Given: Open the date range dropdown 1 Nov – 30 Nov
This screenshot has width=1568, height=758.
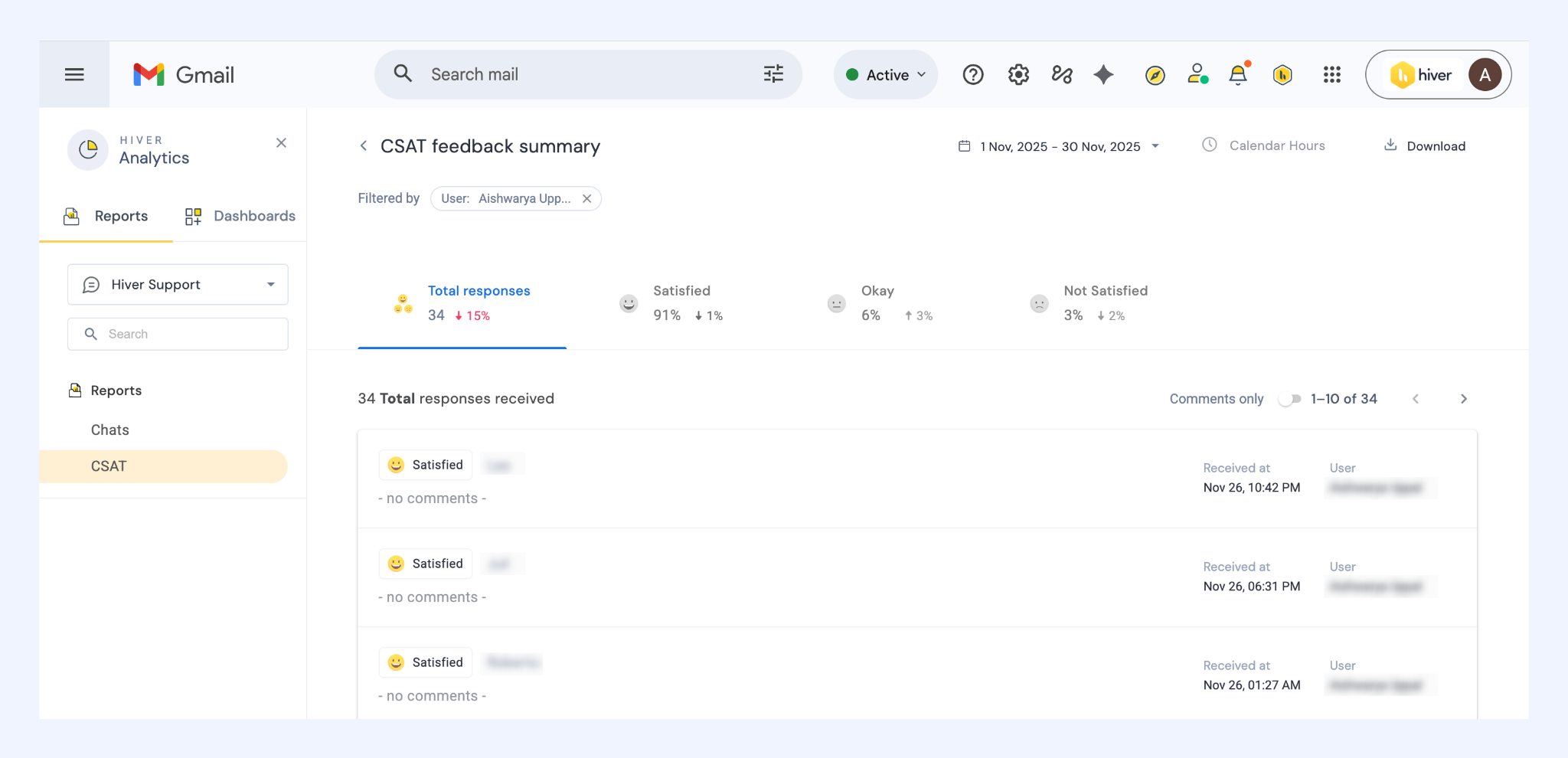Looking at the screenshot, I should 1060,146.
